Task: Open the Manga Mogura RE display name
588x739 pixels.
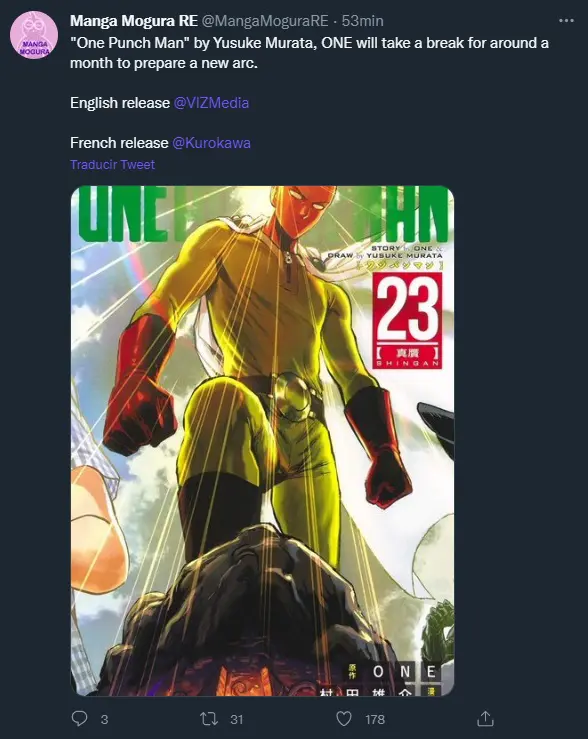Action: (x=134, y=21)
